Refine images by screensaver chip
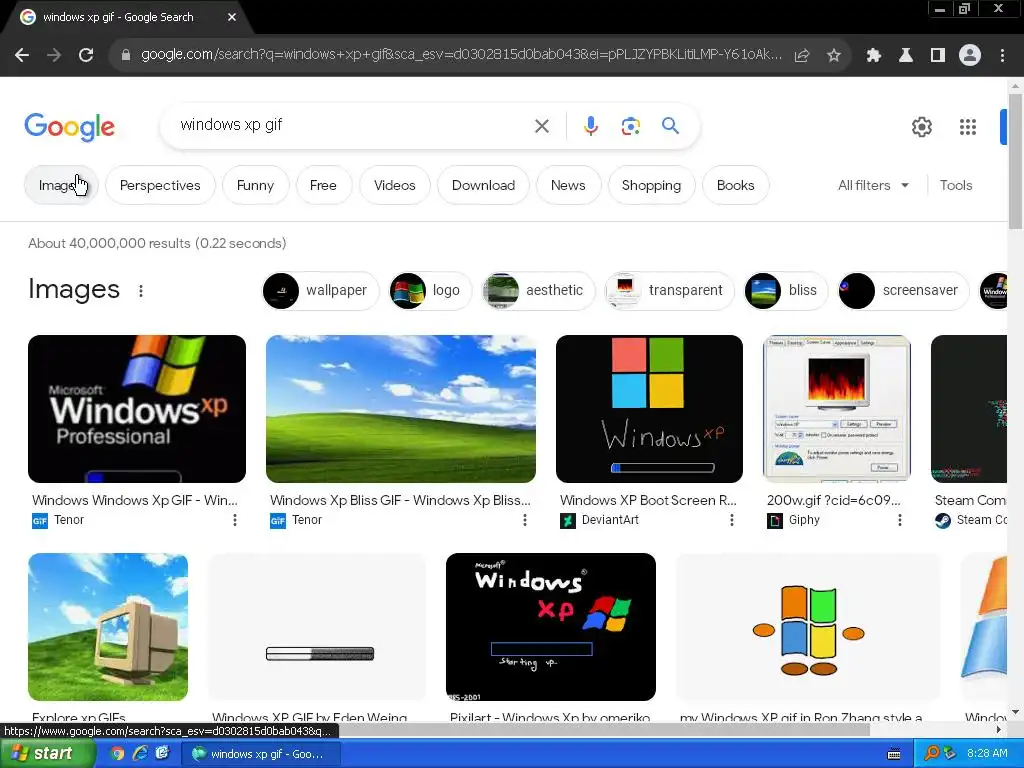Screen dimensions: 1024x768 coord(904,291)
